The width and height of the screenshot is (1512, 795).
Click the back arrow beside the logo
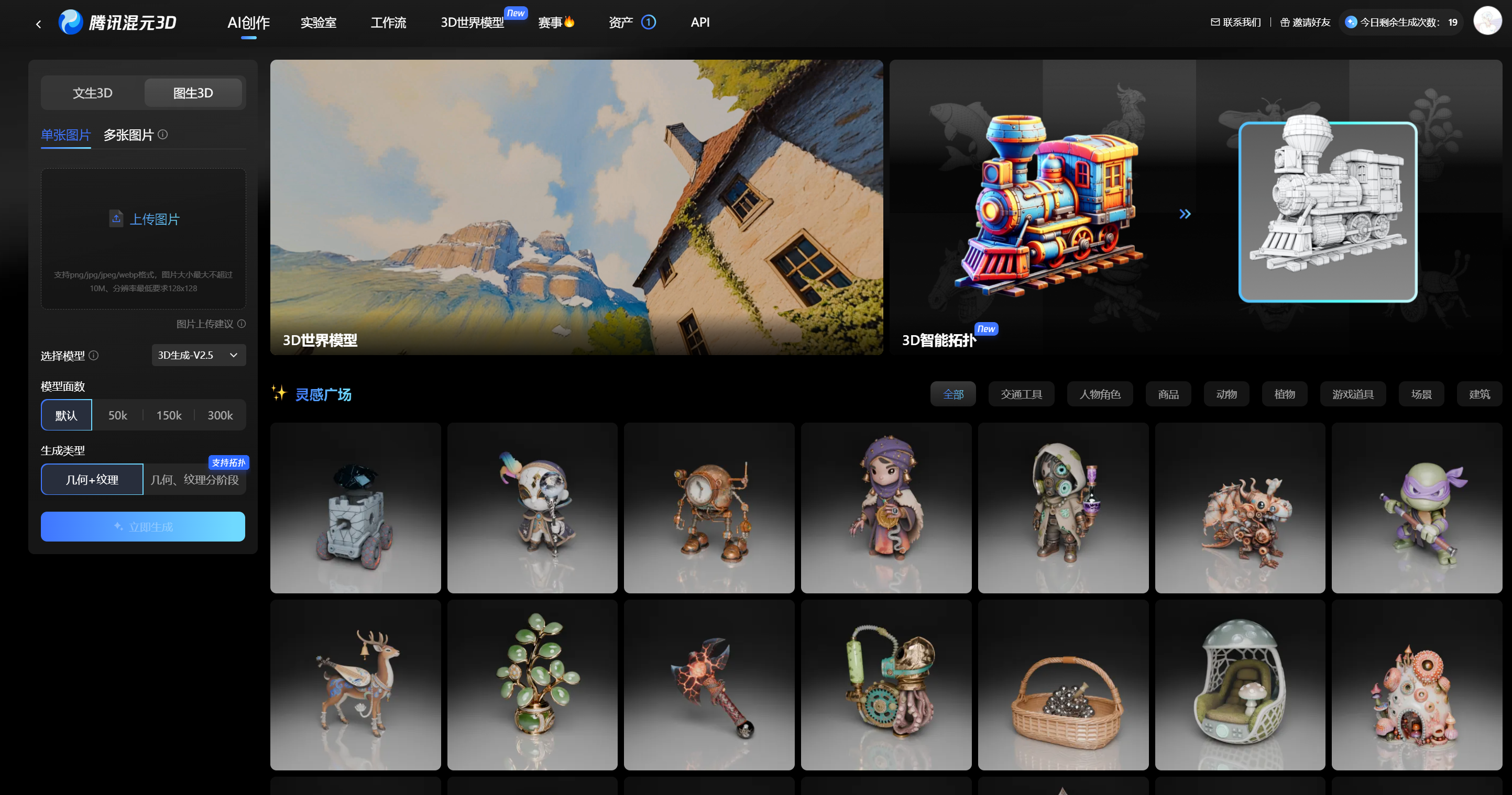39,24
